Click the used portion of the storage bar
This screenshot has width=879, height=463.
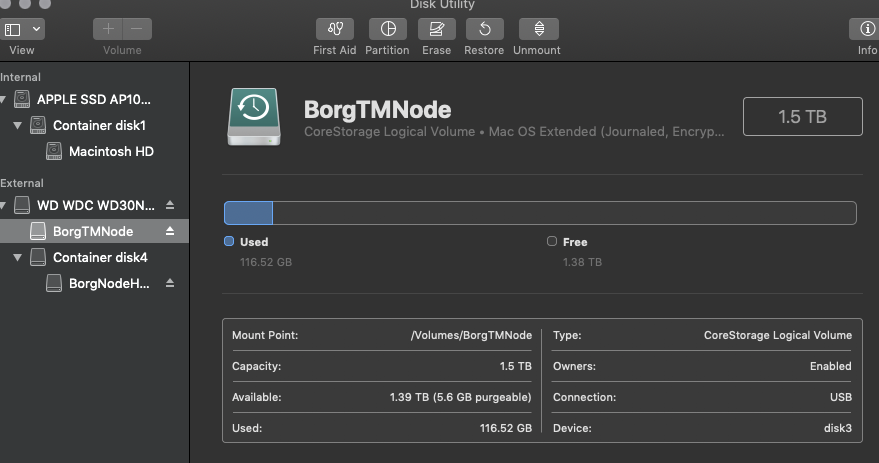[x=248, y=213]
